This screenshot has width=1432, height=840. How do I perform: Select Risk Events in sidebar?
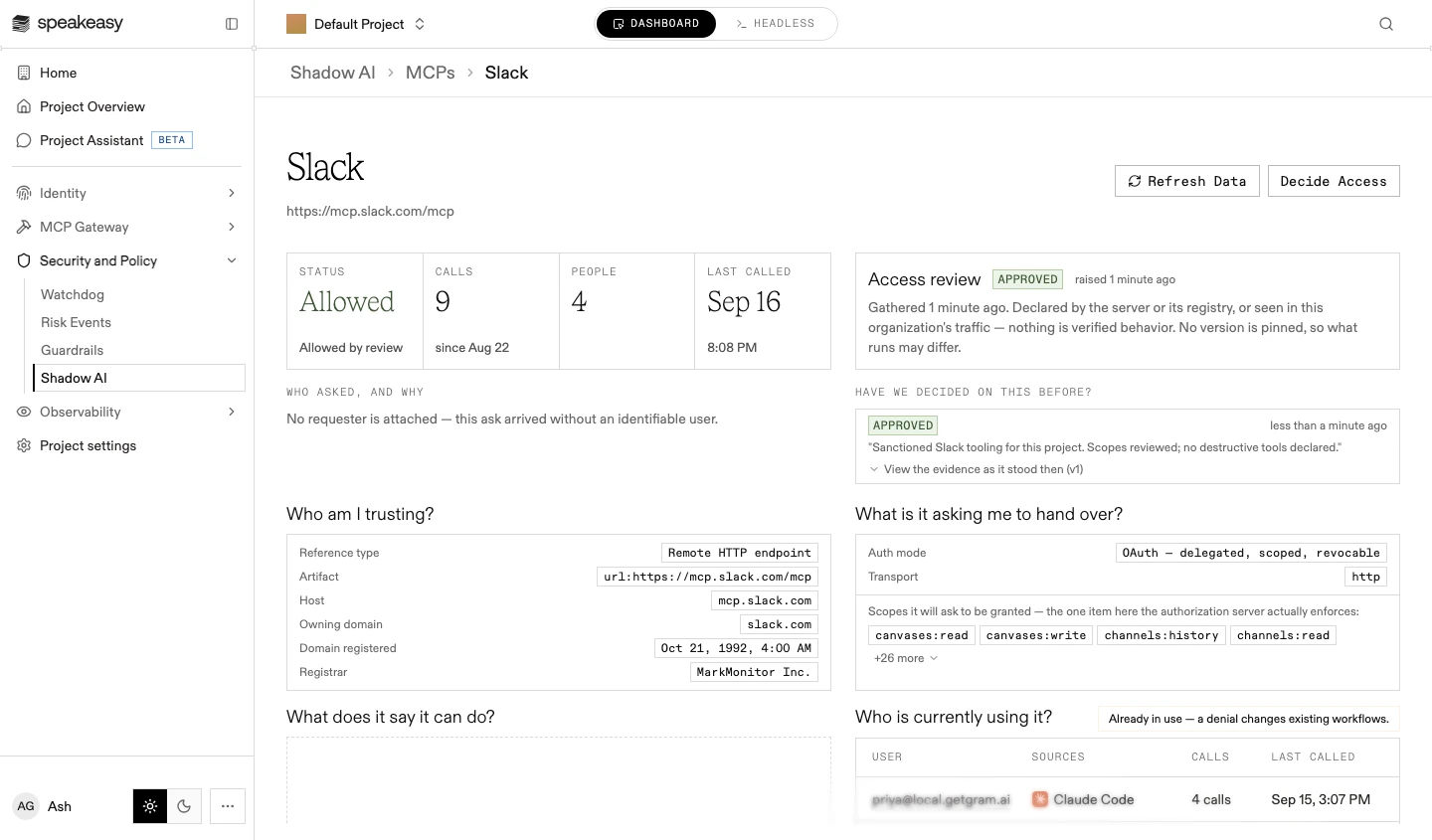76,322
